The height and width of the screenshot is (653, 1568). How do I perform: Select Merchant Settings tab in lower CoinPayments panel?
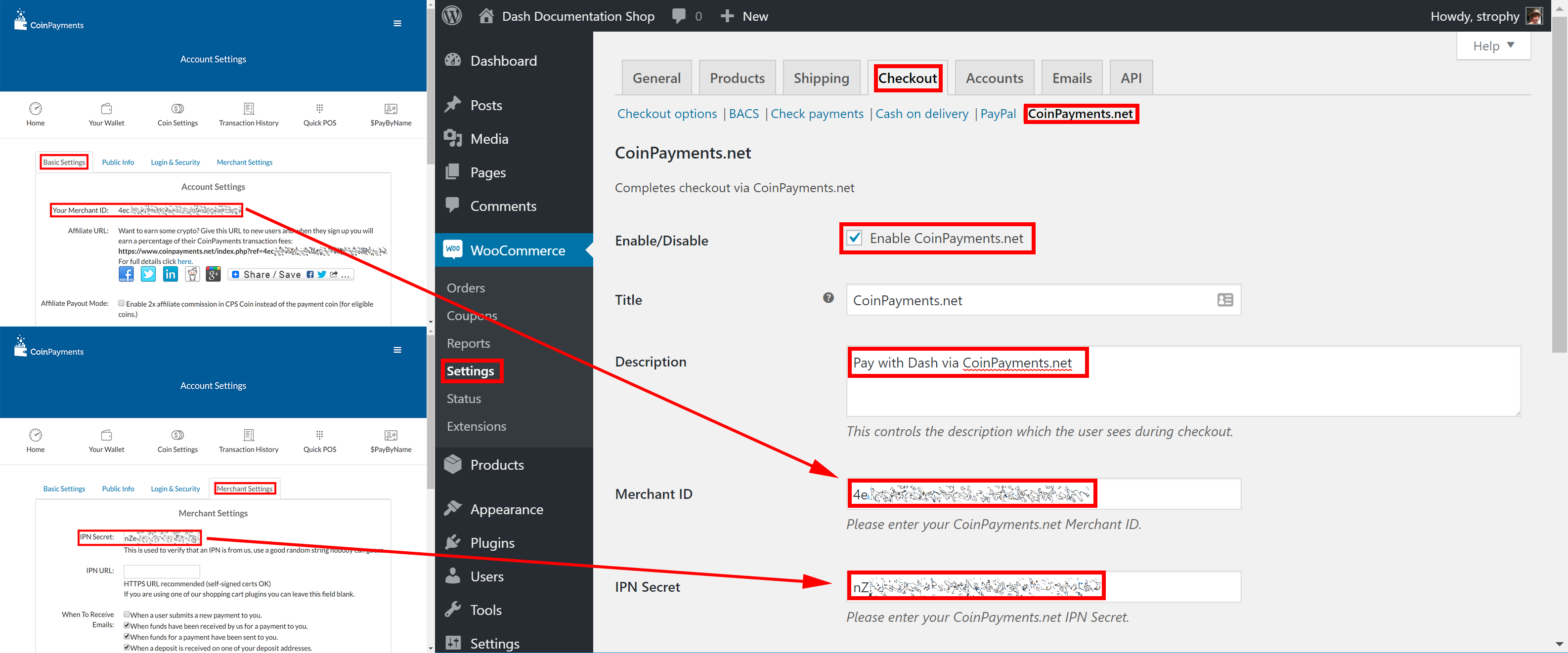pyautogui.click(x=245, y=489)
